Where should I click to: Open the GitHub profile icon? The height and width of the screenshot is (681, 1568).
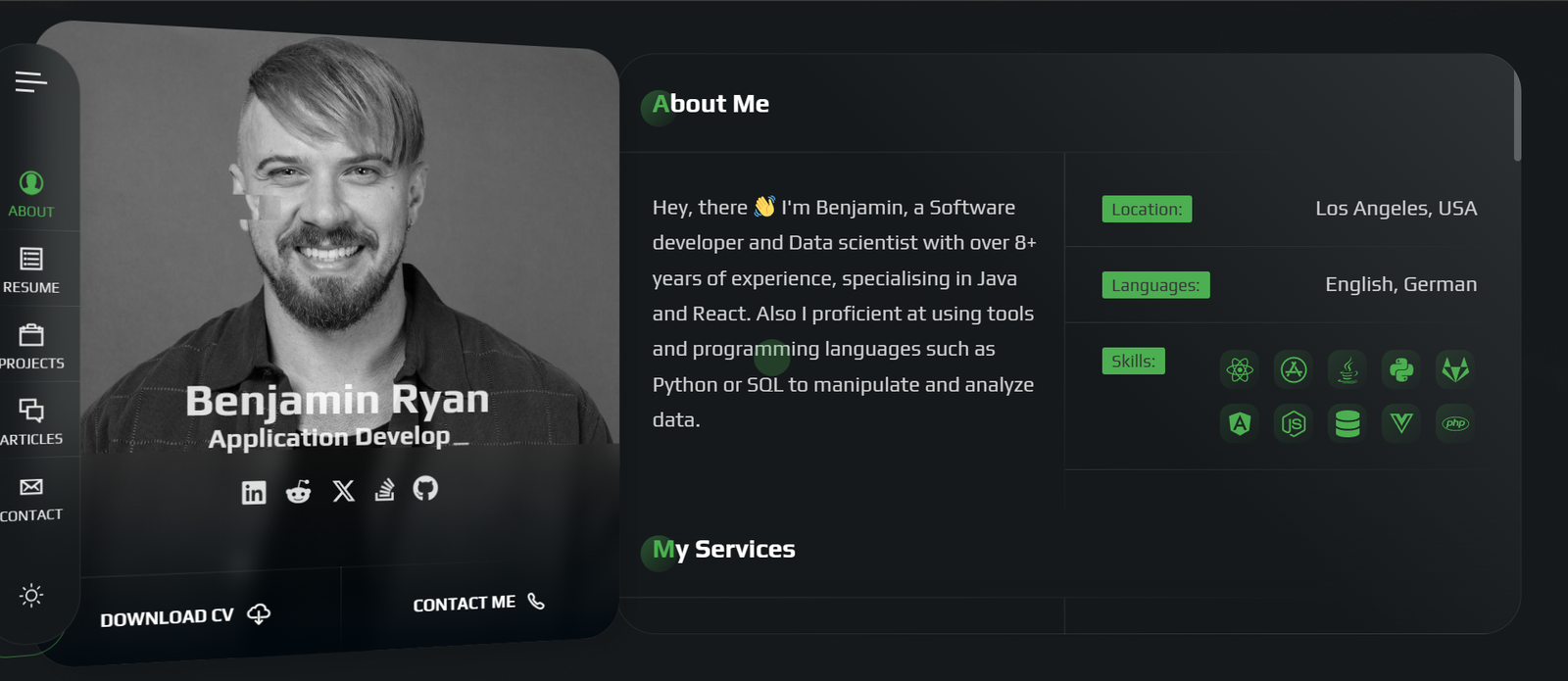[x=425, y=487]
